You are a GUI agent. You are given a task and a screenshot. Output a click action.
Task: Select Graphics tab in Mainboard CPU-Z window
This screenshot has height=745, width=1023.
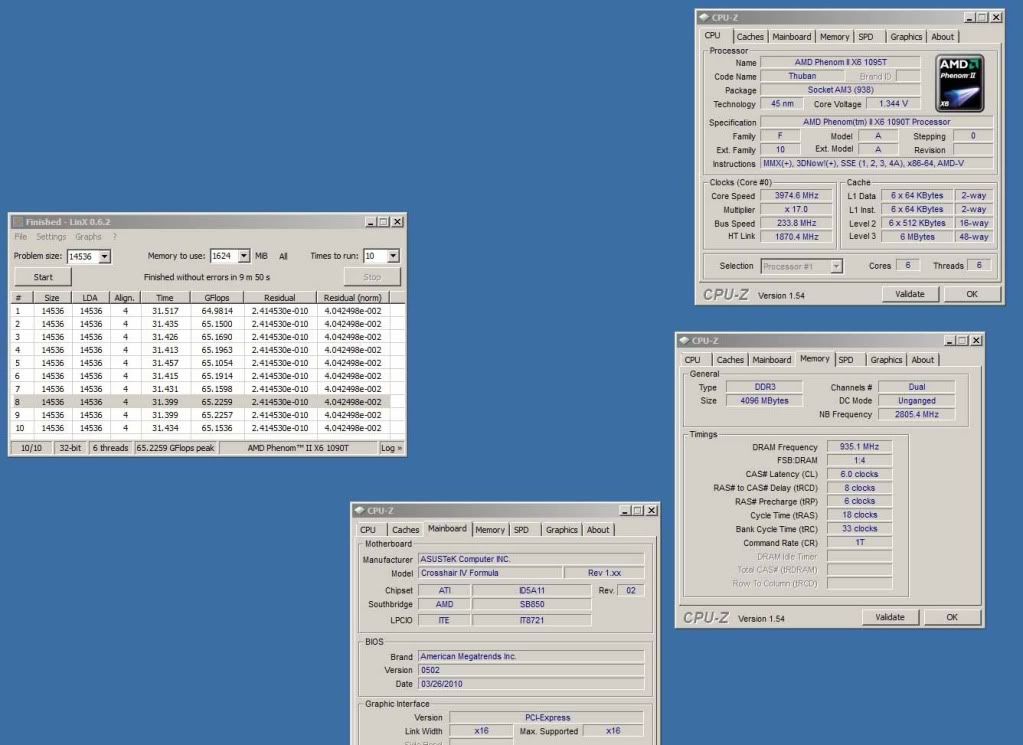point(562,530)
